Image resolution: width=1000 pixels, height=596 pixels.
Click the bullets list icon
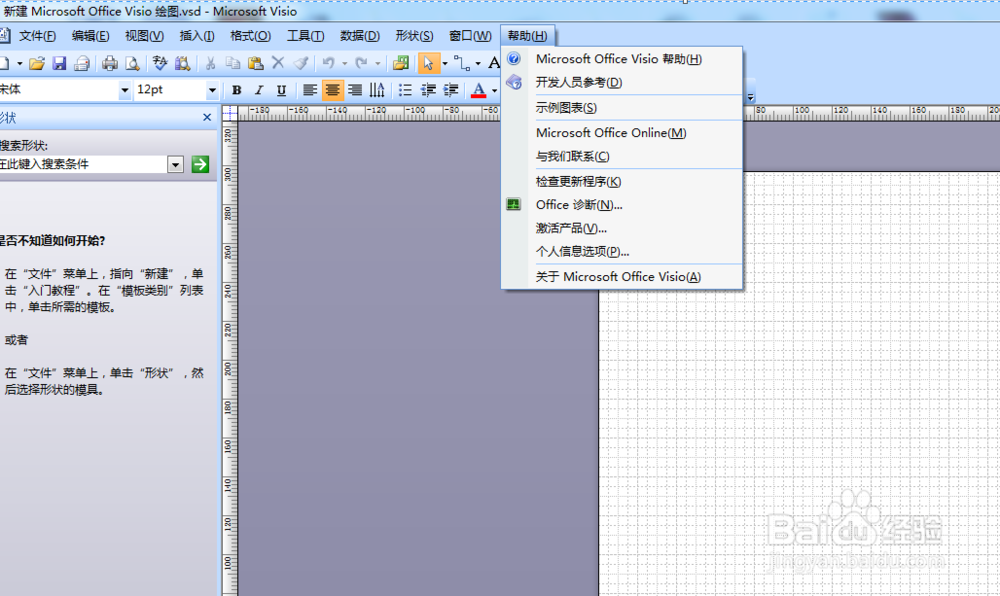405,90
